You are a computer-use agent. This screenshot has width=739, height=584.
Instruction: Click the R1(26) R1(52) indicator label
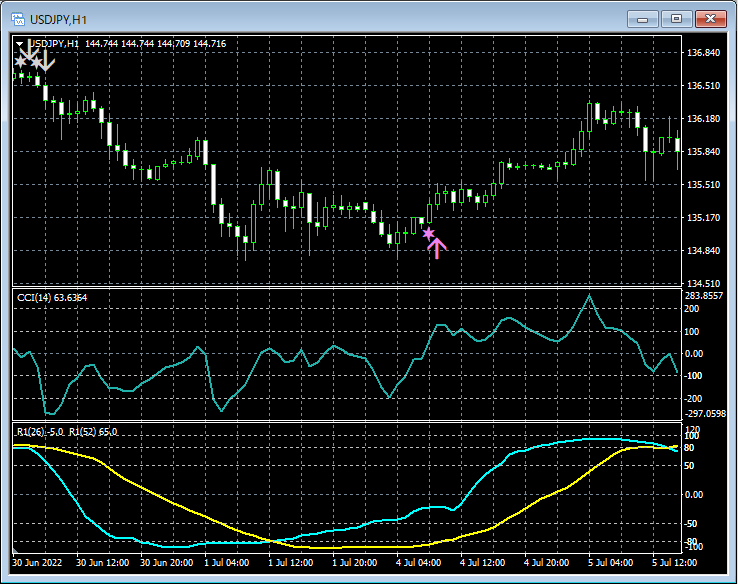(x=65, y=431)
